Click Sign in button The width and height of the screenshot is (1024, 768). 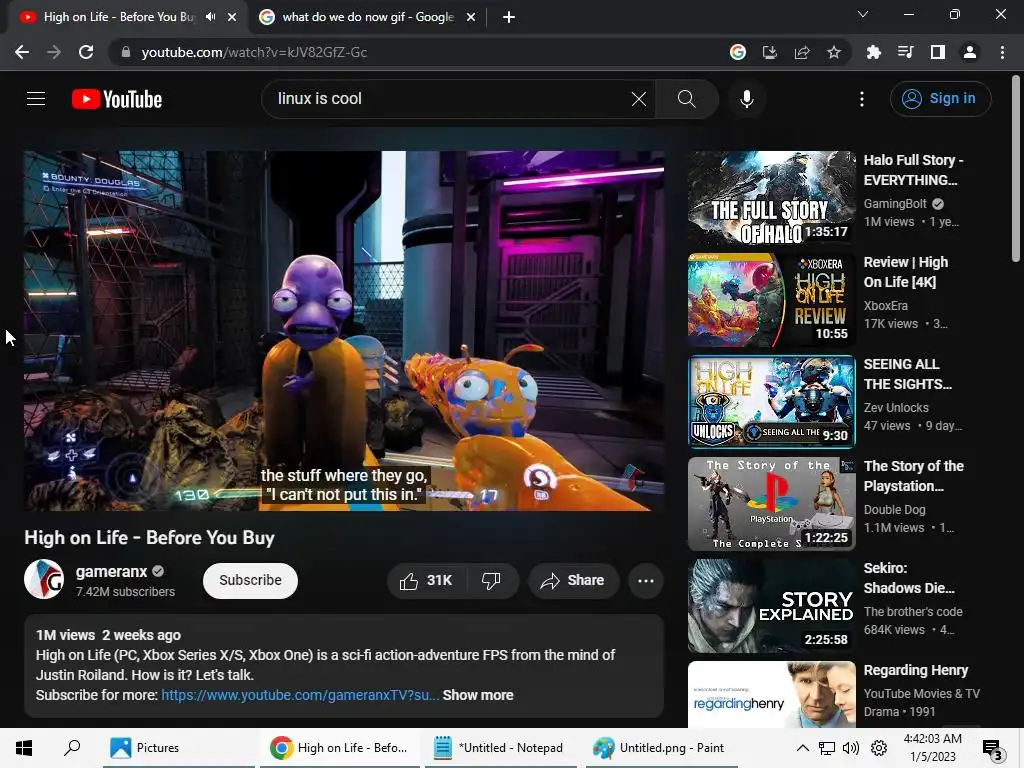pyautogui.click(x=940, y=99)
